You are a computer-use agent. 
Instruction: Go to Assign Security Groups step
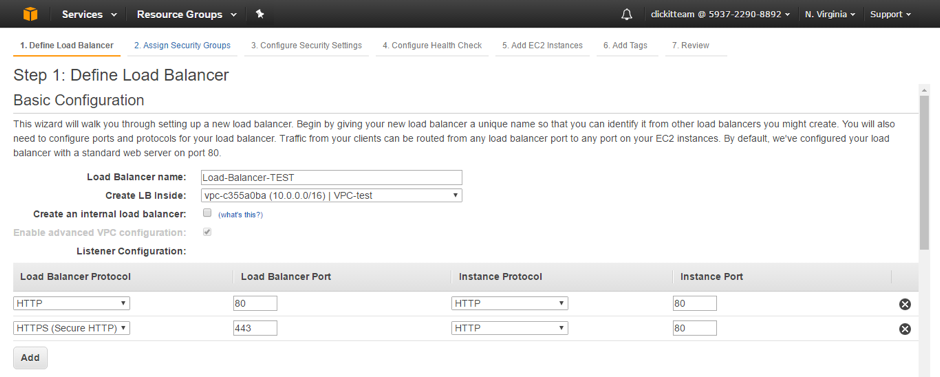tap(182, 46)
